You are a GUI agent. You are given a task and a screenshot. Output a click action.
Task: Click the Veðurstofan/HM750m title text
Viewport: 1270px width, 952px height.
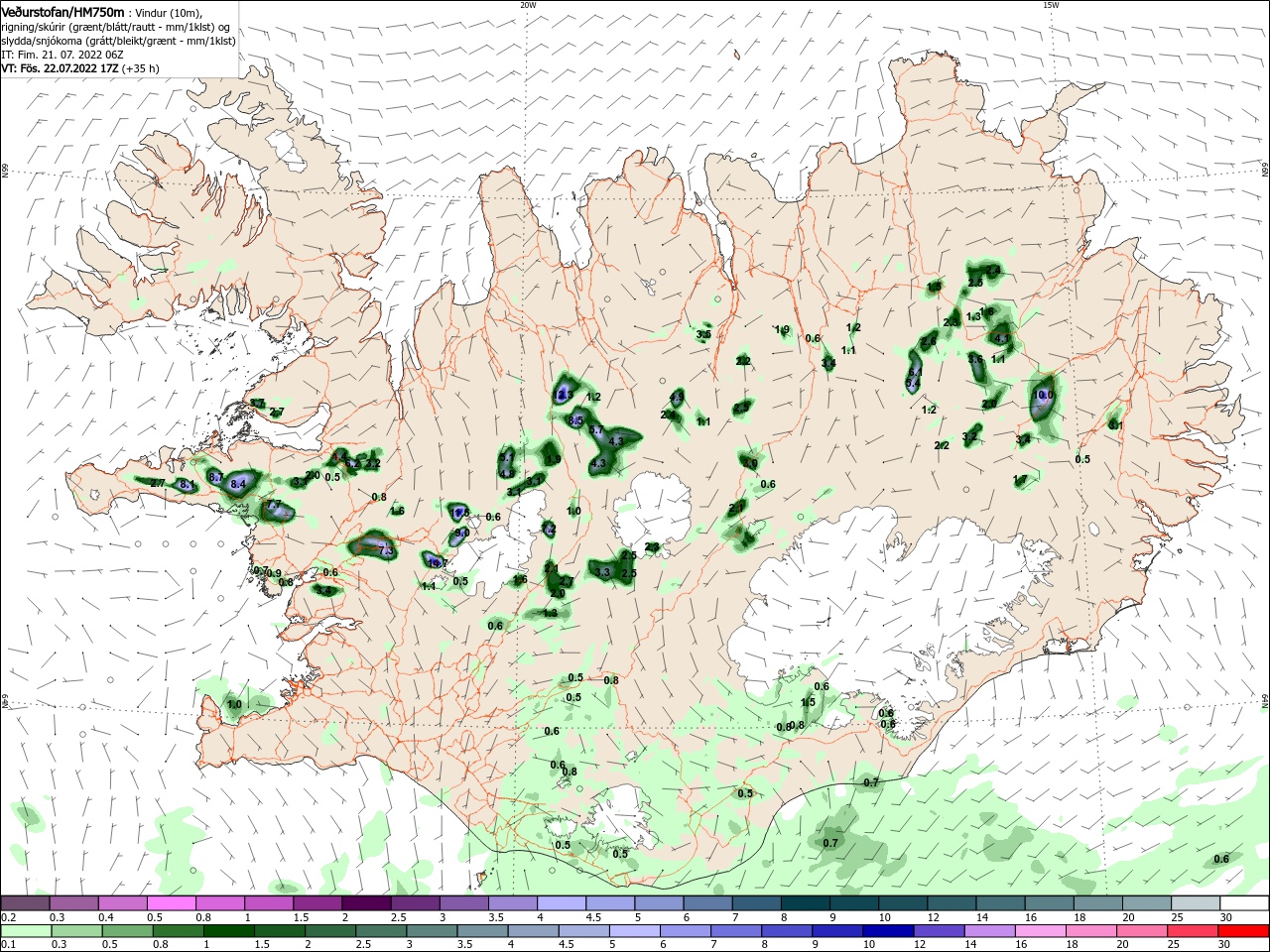63,11
